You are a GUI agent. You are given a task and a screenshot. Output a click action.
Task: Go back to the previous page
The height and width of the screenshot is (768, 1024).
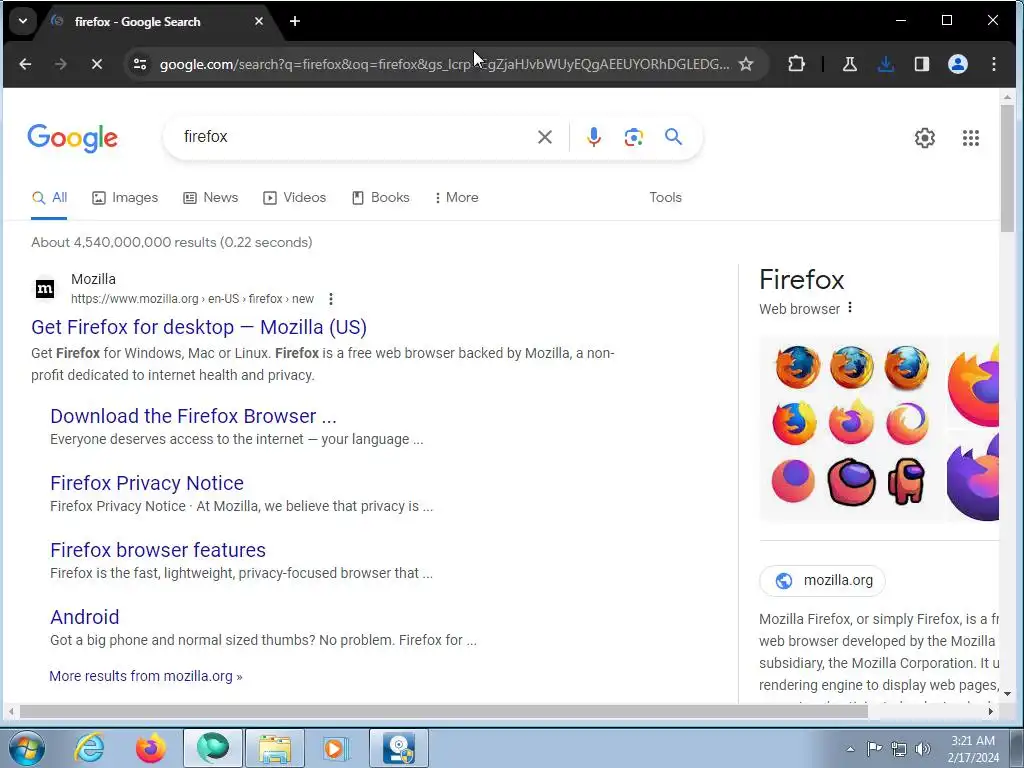coord(25,64)
